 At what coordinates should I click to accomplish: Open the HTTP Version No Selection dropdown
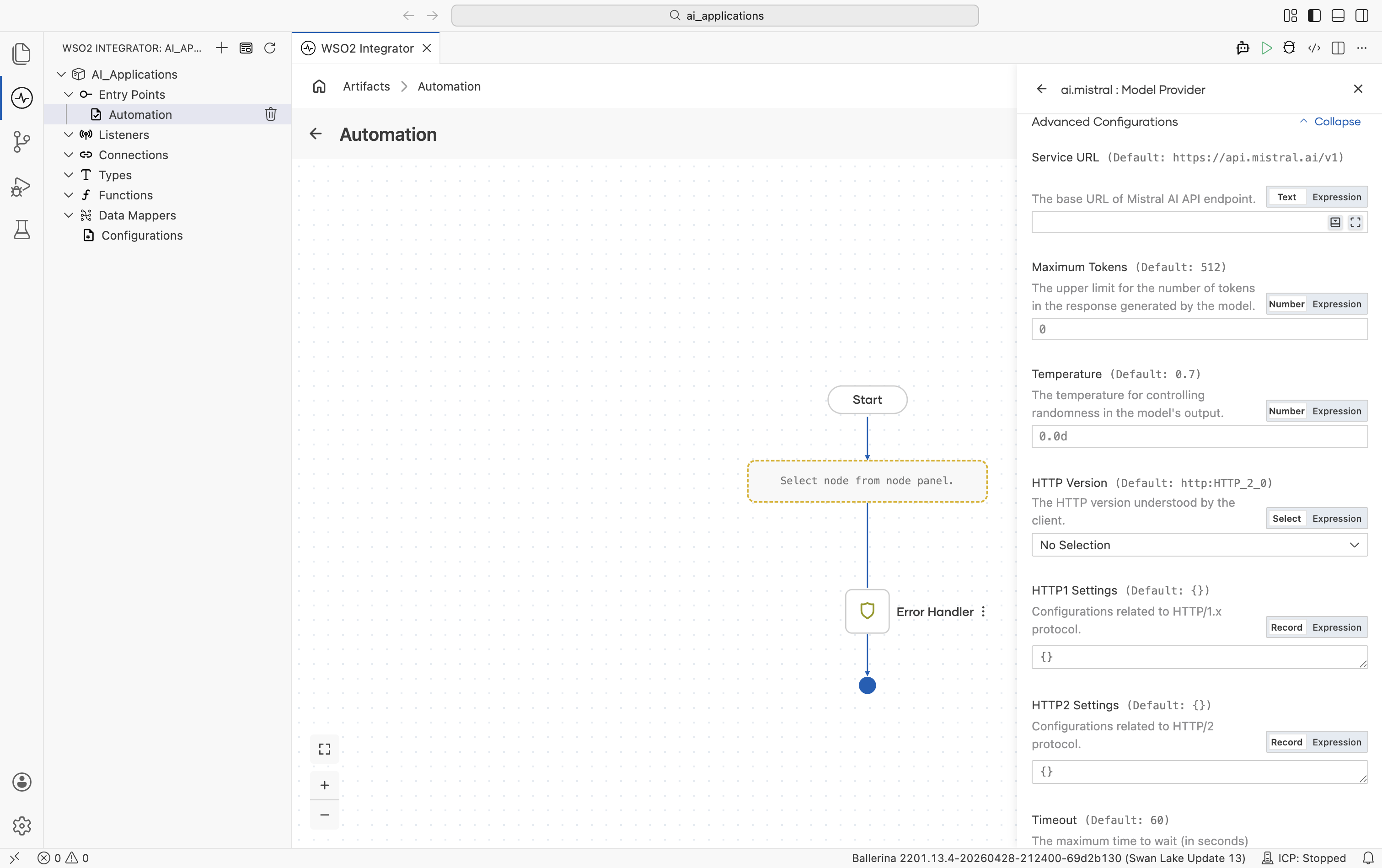pyautogui.click(x=1199, y=545)
